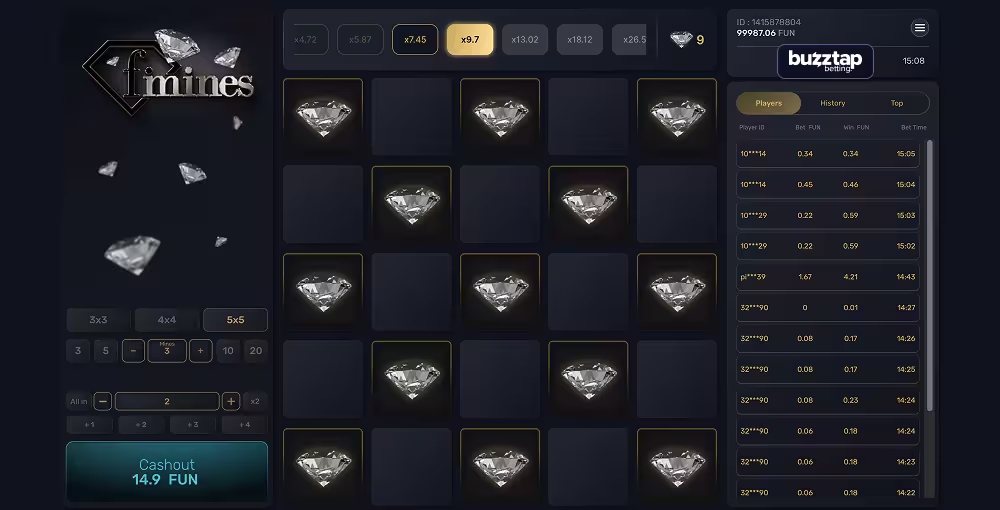Cash out 14.9 FUN

click(167, 472)
